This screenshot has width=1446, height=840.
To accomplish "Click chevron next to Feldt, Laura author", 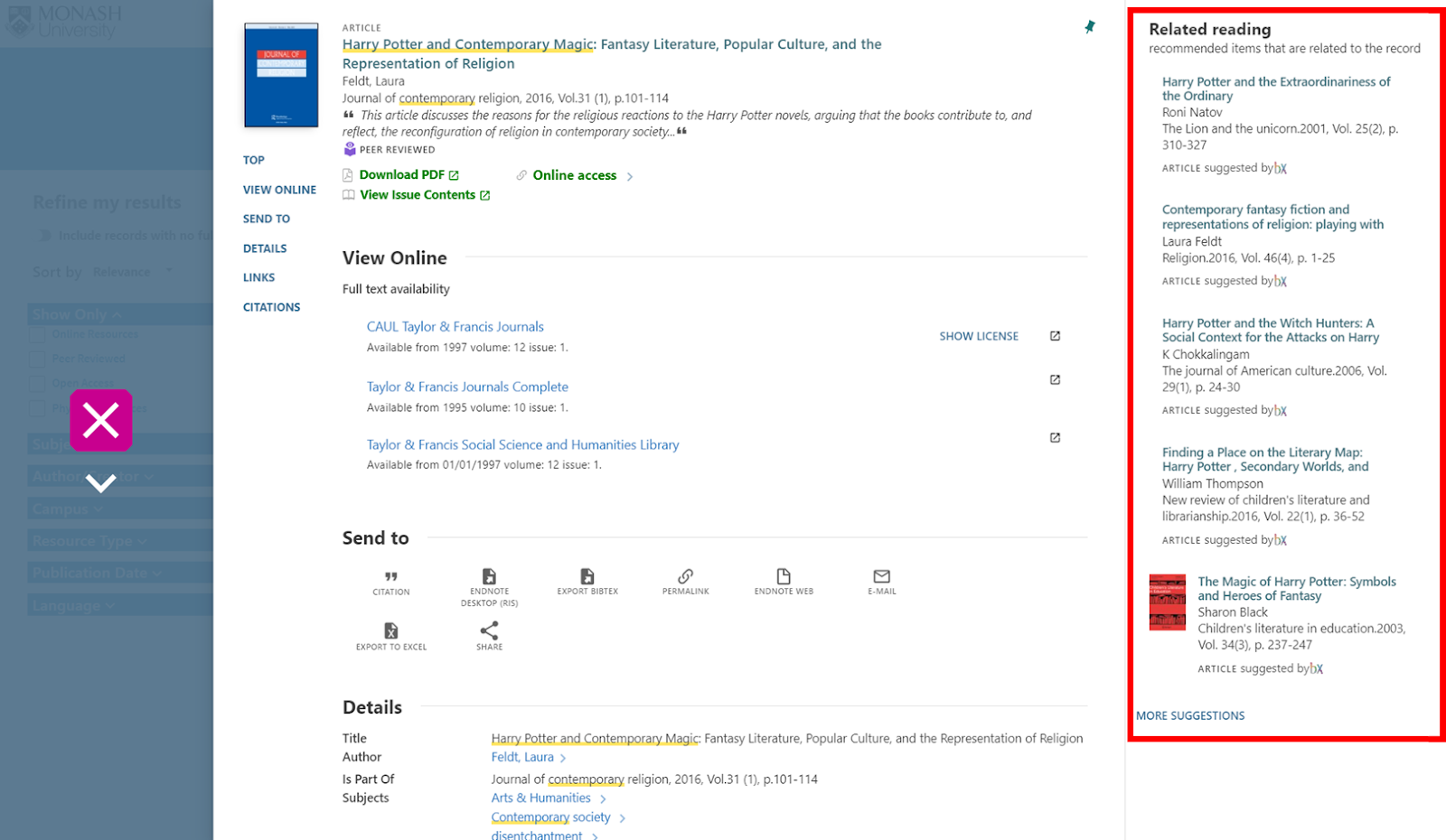I will coord(563,758).
